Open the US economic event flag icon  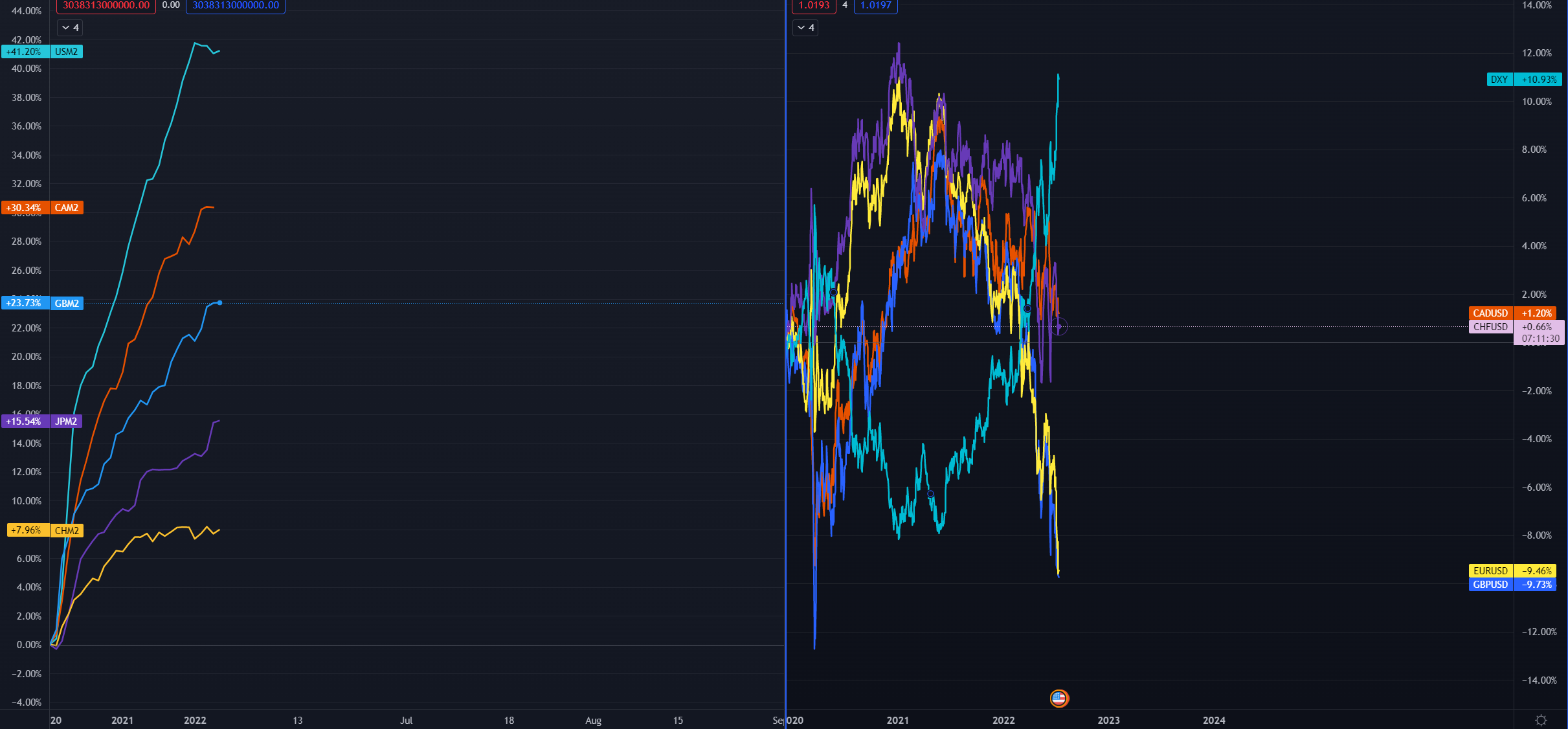tap(1059, 698)
